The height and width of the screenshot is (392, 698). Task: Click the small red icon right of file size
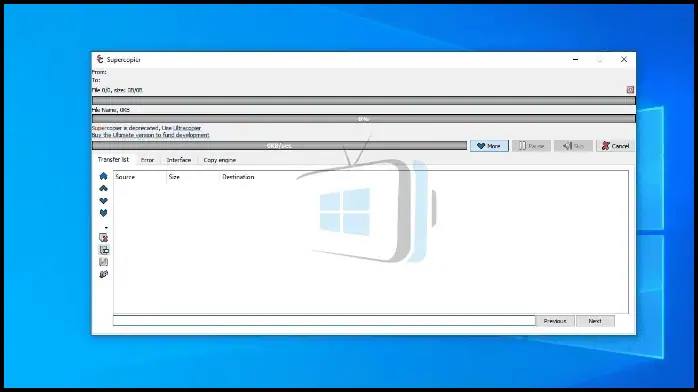[x=630, y=90]
